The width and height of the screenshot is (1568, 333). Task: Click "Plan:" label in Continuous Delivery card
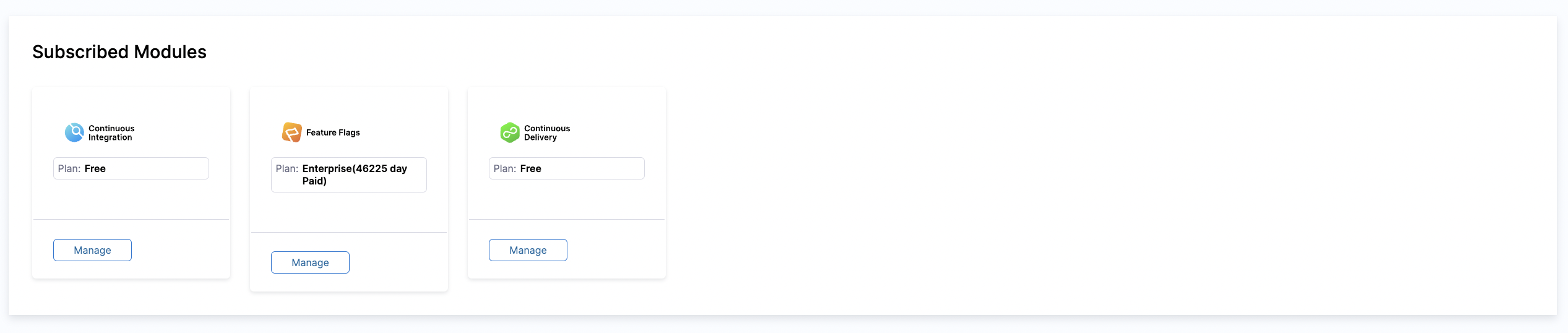coord(505,168)
